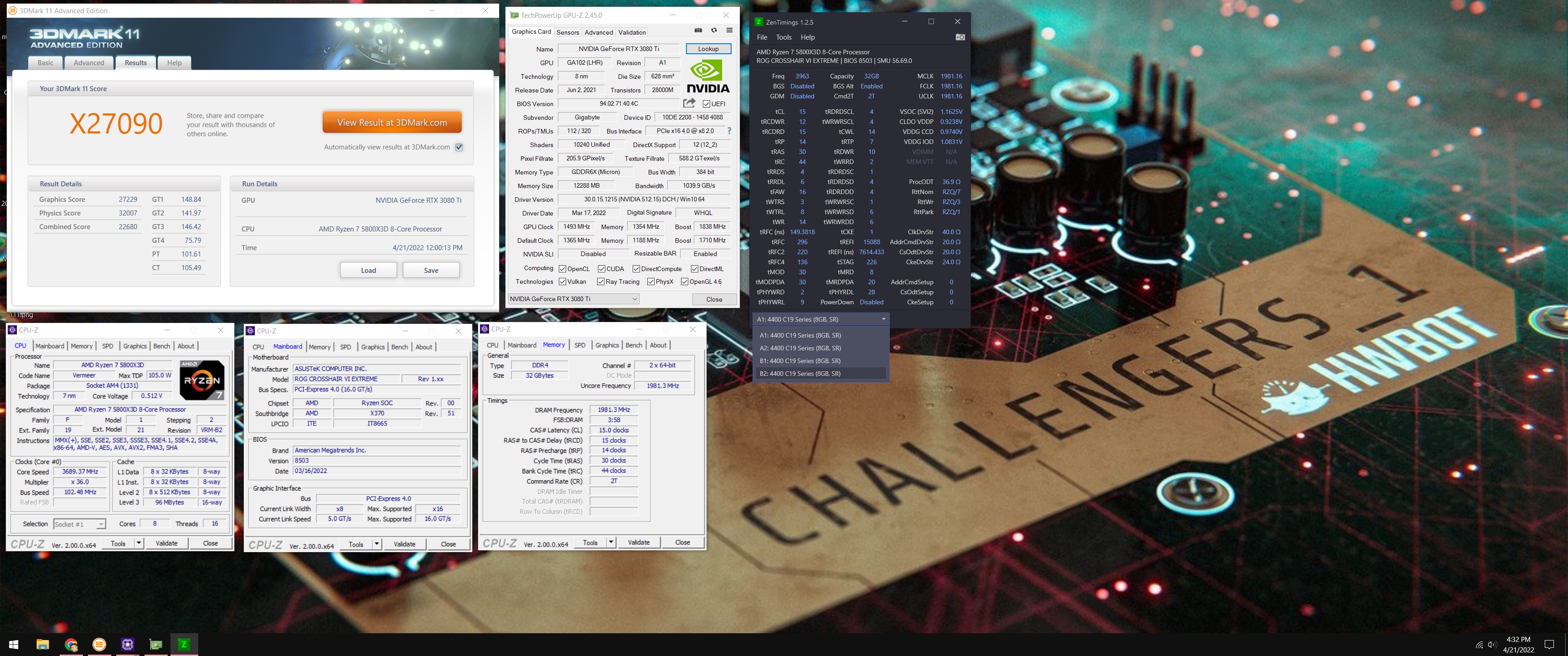Switch to GPU-Z via the taskbar
Viewport: 1568px width, 656px height.
click(x=156, y=644)
